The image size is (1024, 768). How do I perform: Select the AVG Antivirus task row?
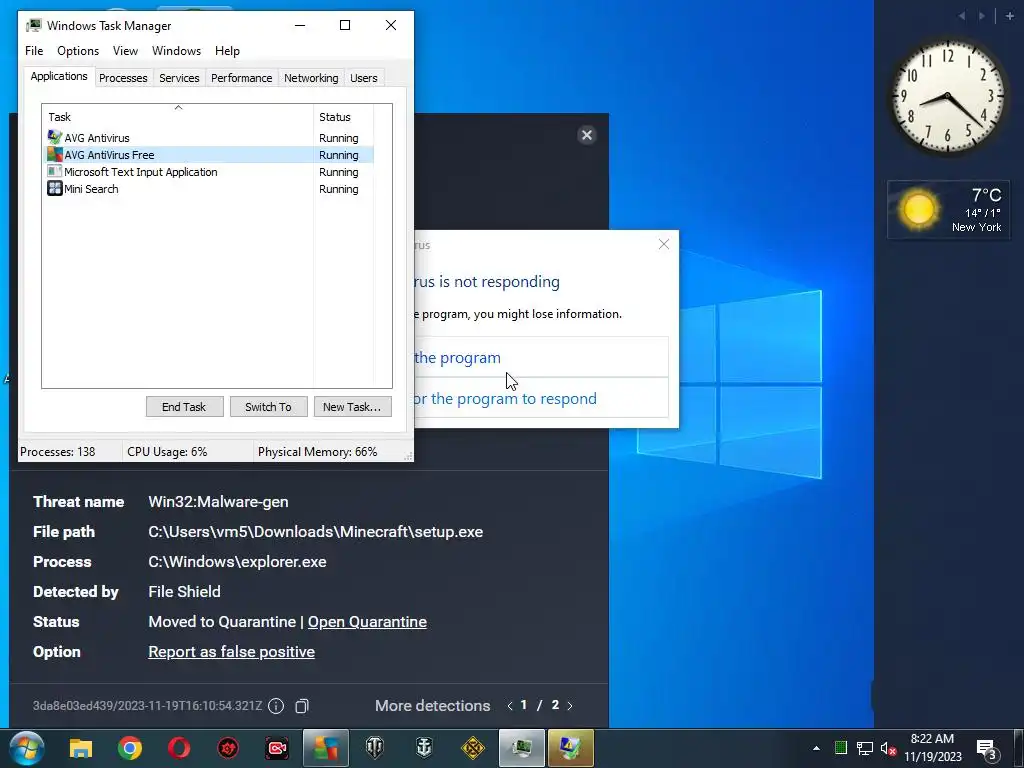point(208,138)
